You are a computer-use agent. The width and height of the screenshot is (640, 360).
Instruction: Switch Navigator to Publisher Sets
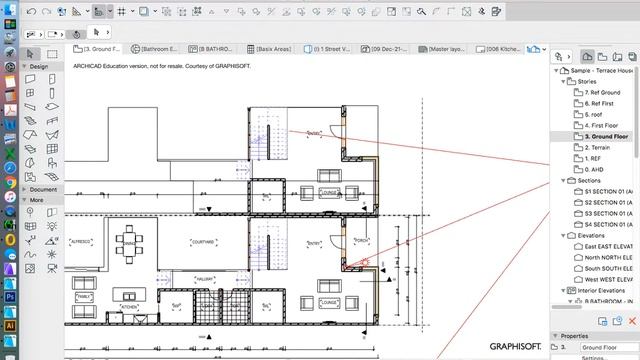[x=632, y=57]
